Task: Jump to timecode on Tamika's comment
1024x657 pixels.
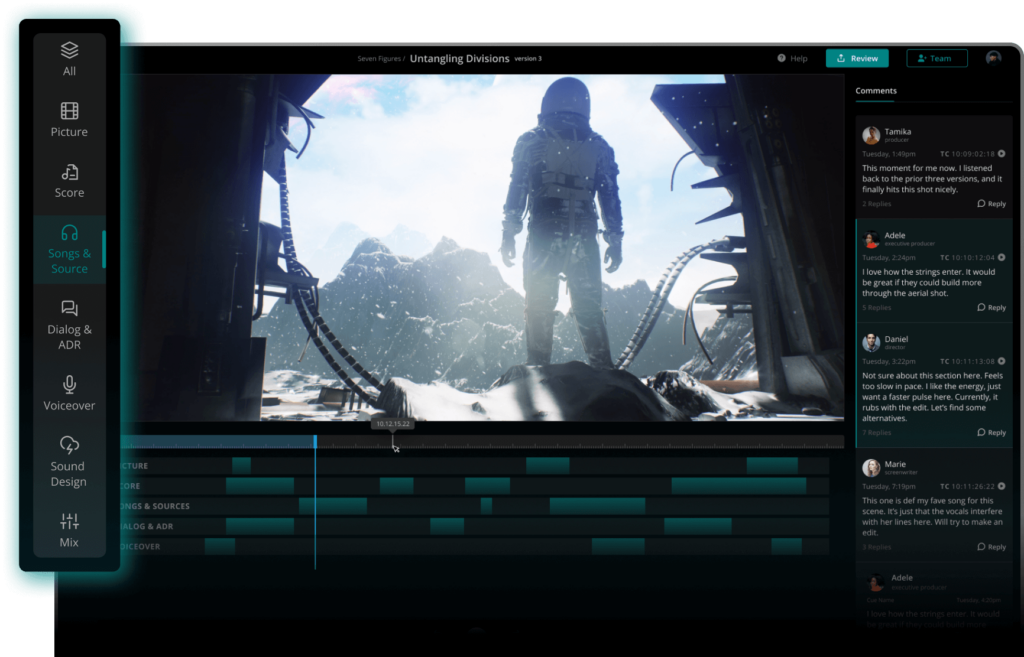Action: point(1001,154)
